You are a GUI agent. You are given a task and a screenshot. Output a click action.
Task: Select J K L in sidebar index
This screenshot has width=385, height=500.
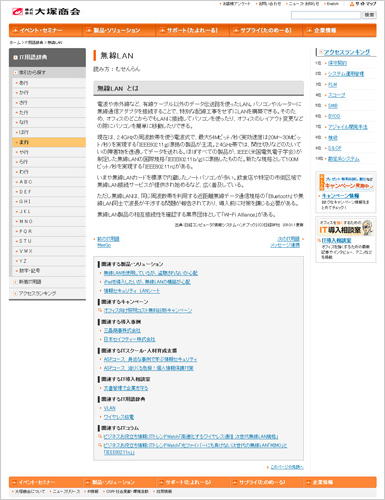tap(49, 212)
